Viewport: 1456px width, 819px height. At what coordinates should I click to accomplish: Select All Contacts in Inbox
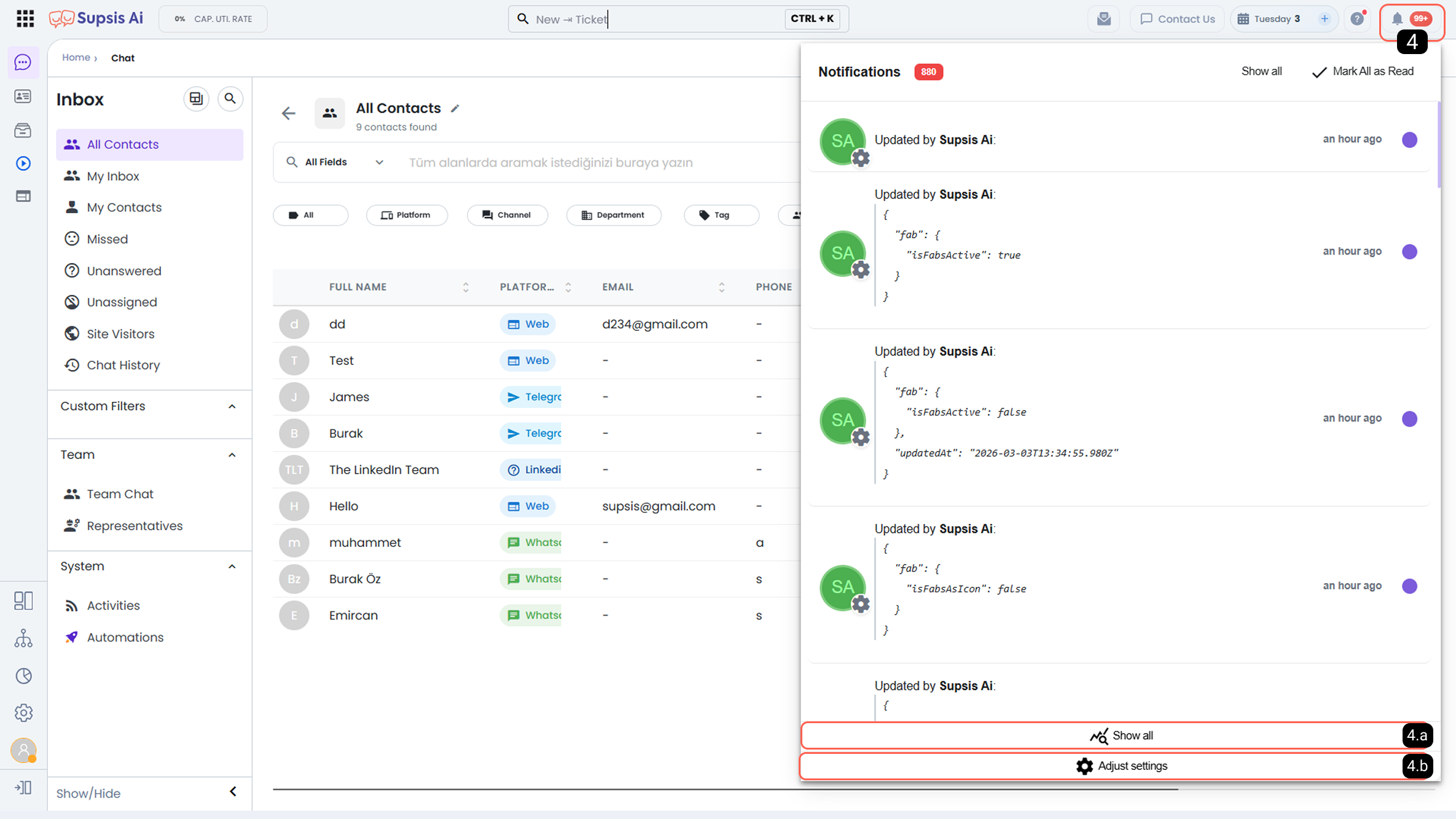click(x=149, y=144)
